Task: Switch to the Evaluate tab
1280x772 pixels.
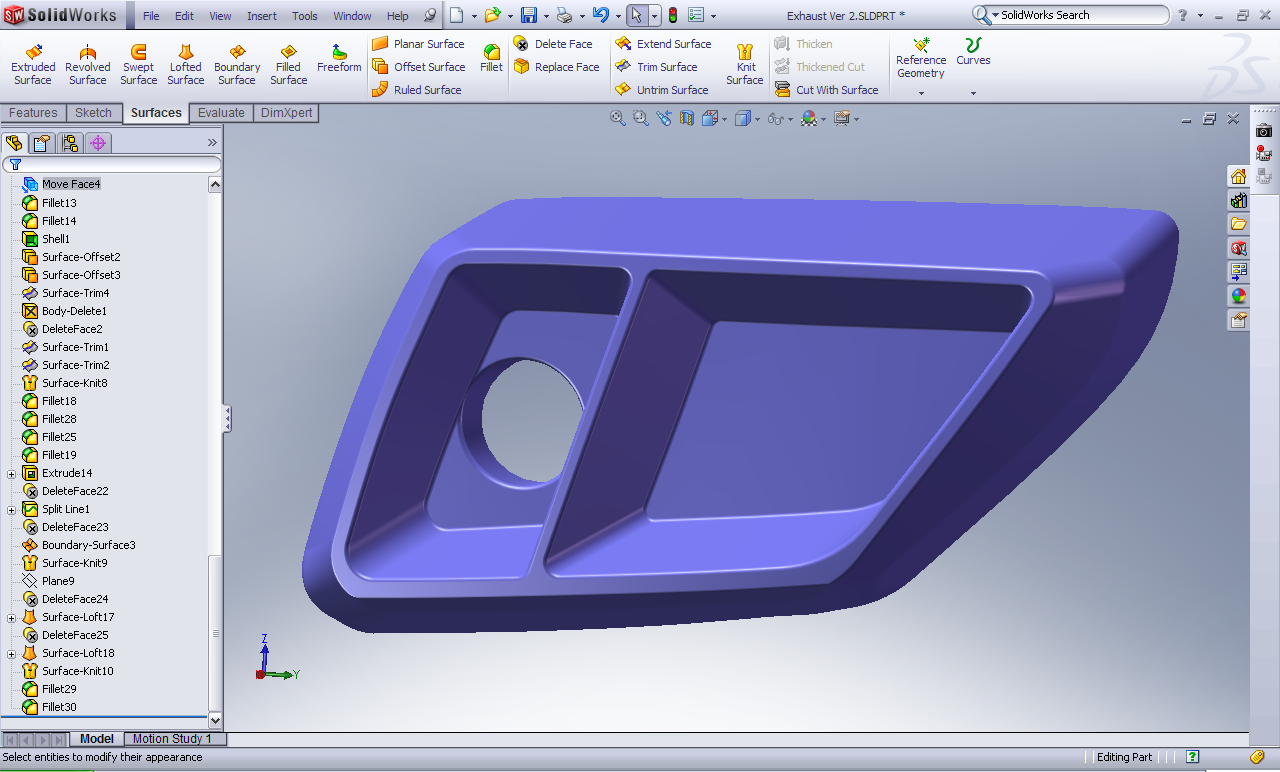Action: point(221,113)
